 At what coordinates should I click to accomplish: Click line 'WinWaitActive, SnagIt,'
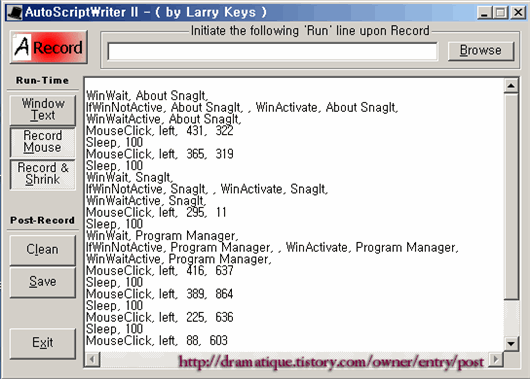coord(146,200)
